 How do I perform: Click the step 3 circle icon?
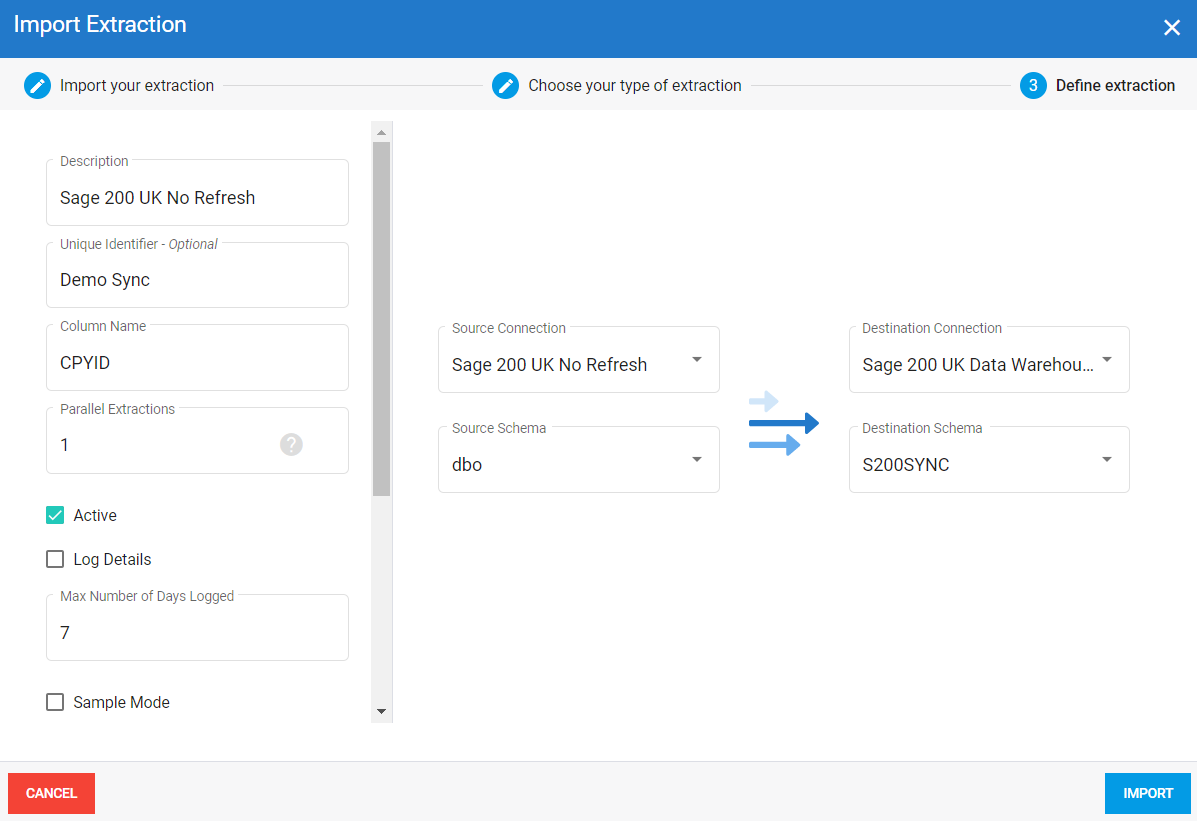pos(1033,85)
